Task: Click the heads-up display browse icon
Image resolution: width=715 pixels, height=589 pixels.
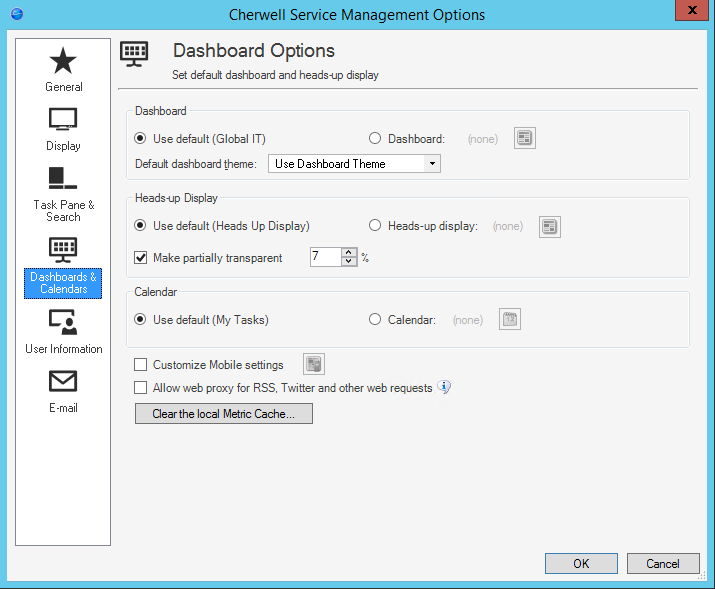Action: (x=549, y=227)
